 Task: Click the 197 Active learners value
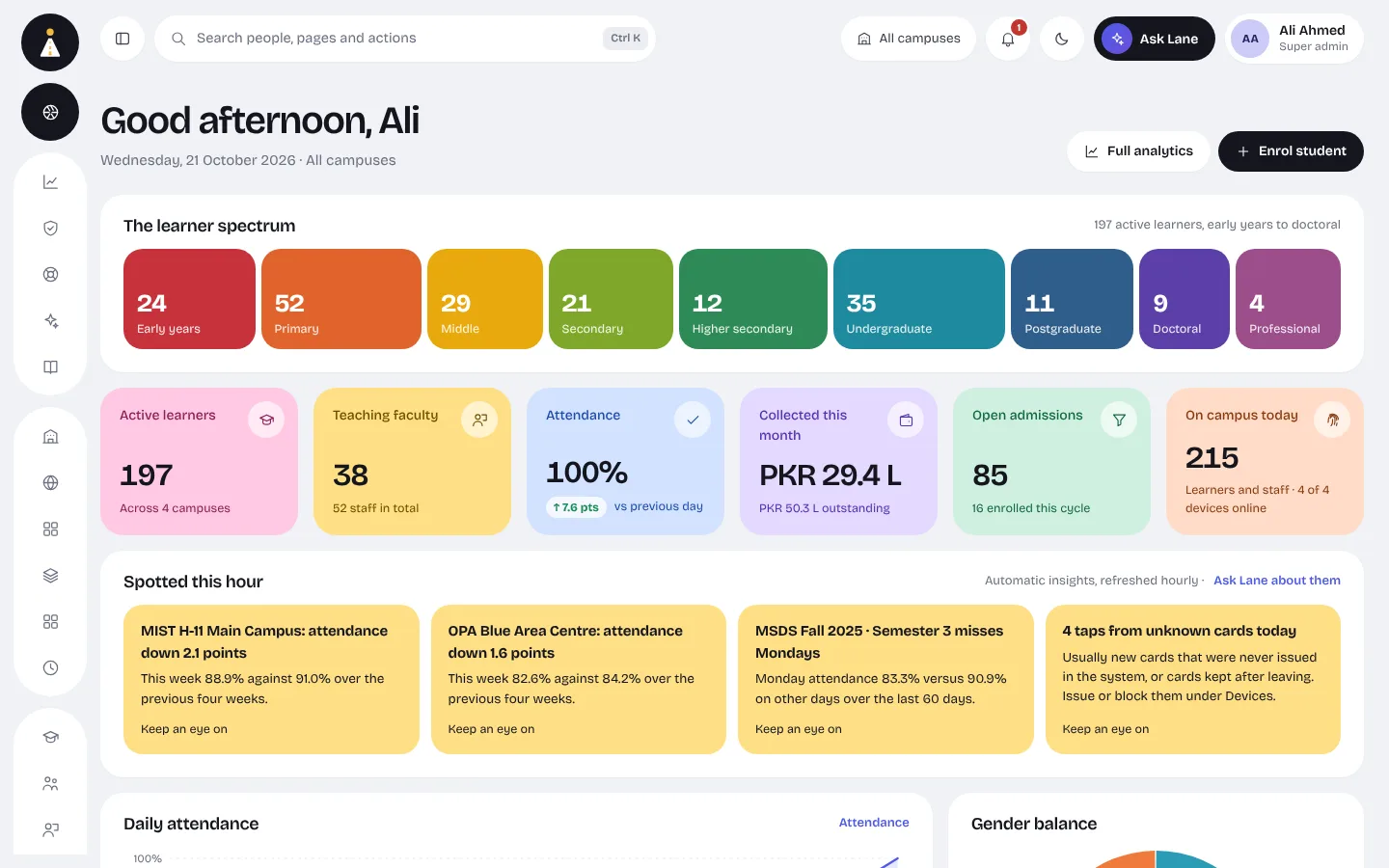click(147, 475)
